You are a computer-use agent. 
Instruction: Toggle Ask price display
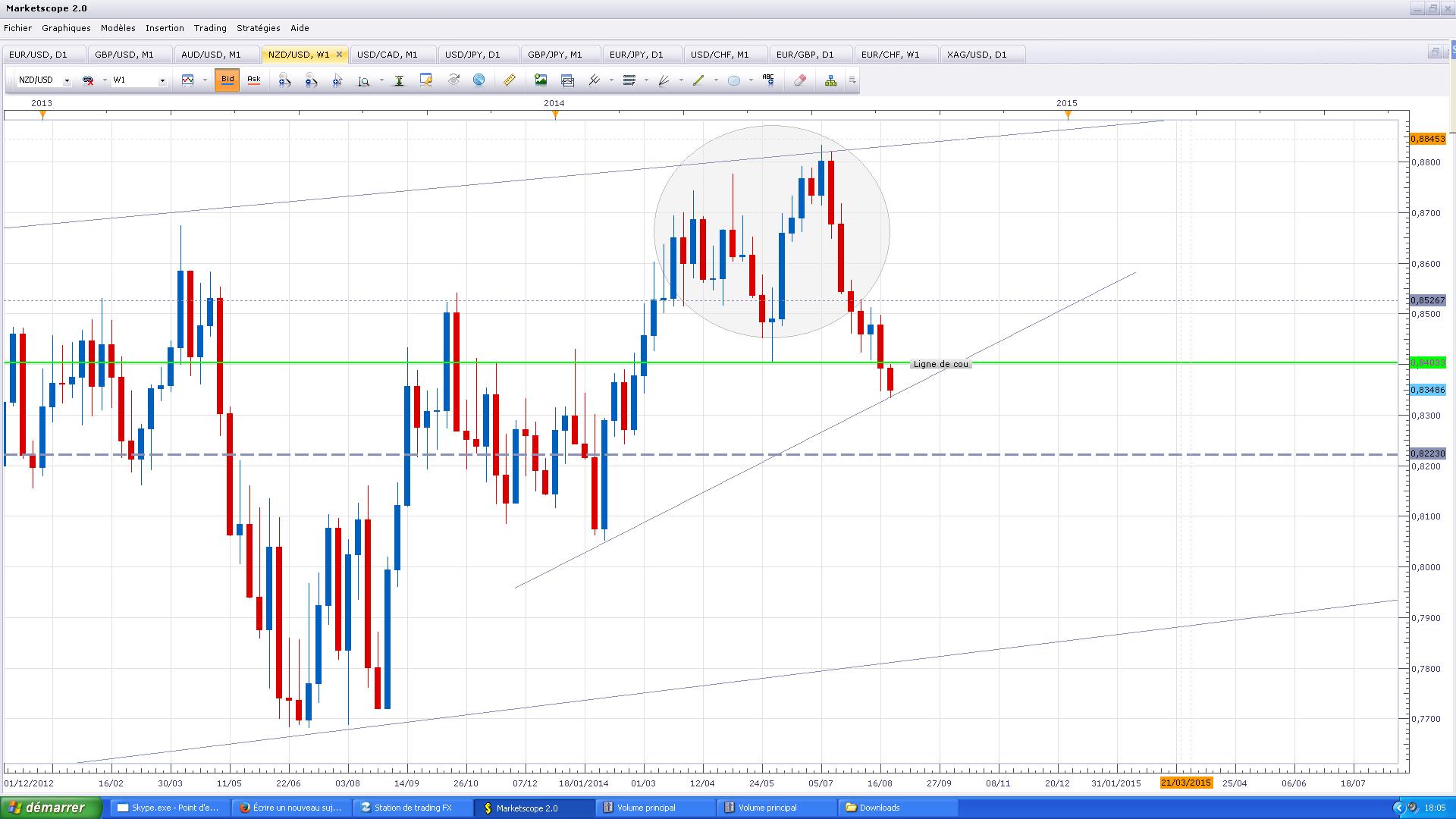pos(253,80)
